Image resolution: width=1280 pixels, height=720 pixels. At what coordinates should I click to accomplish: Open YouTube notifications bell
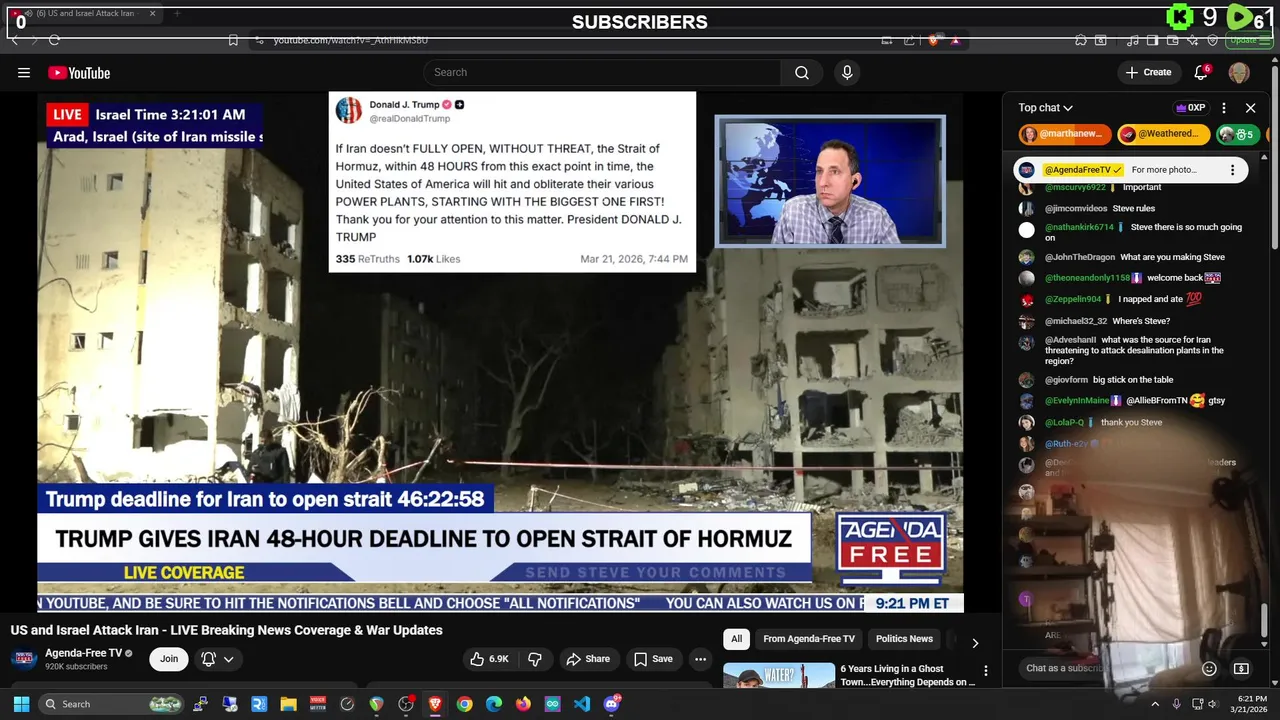1201,72
